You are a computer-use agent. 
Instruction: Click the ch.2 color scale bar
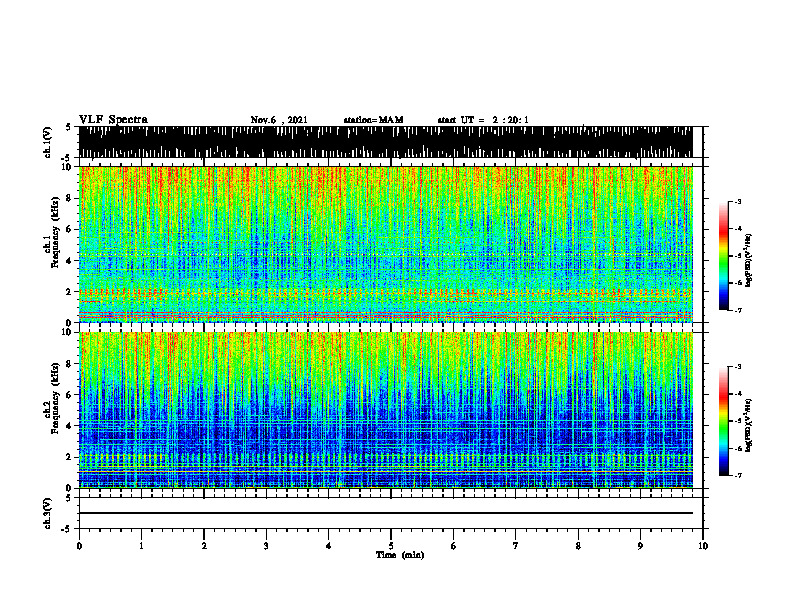[x=723, y=421]
